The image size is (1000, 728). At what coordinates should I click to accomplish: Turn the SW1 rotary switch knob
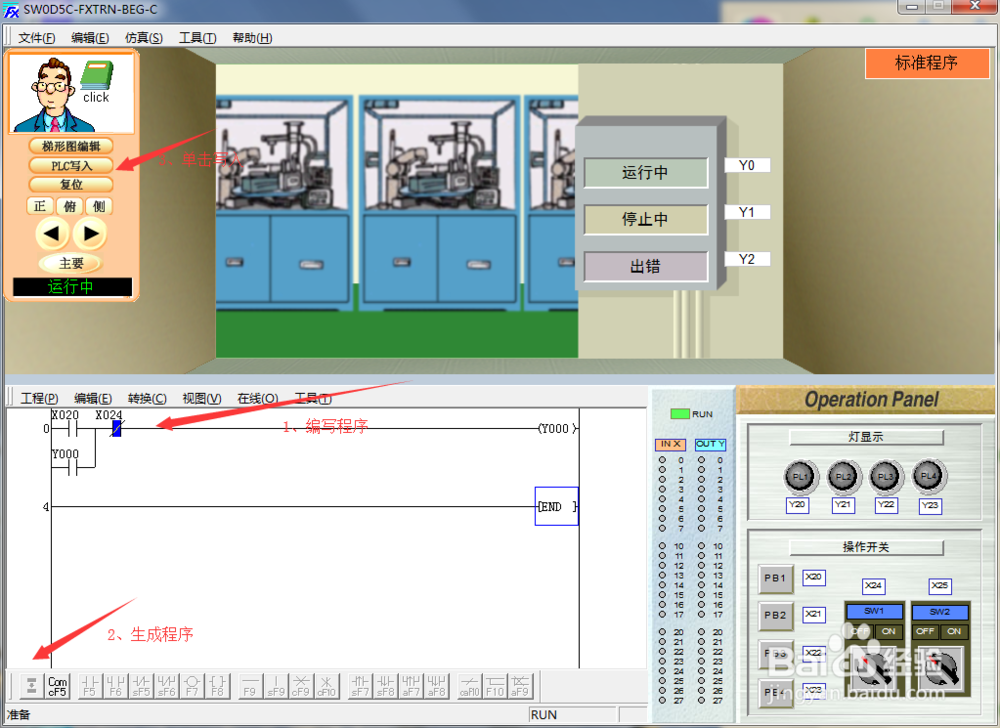[875, 667]
